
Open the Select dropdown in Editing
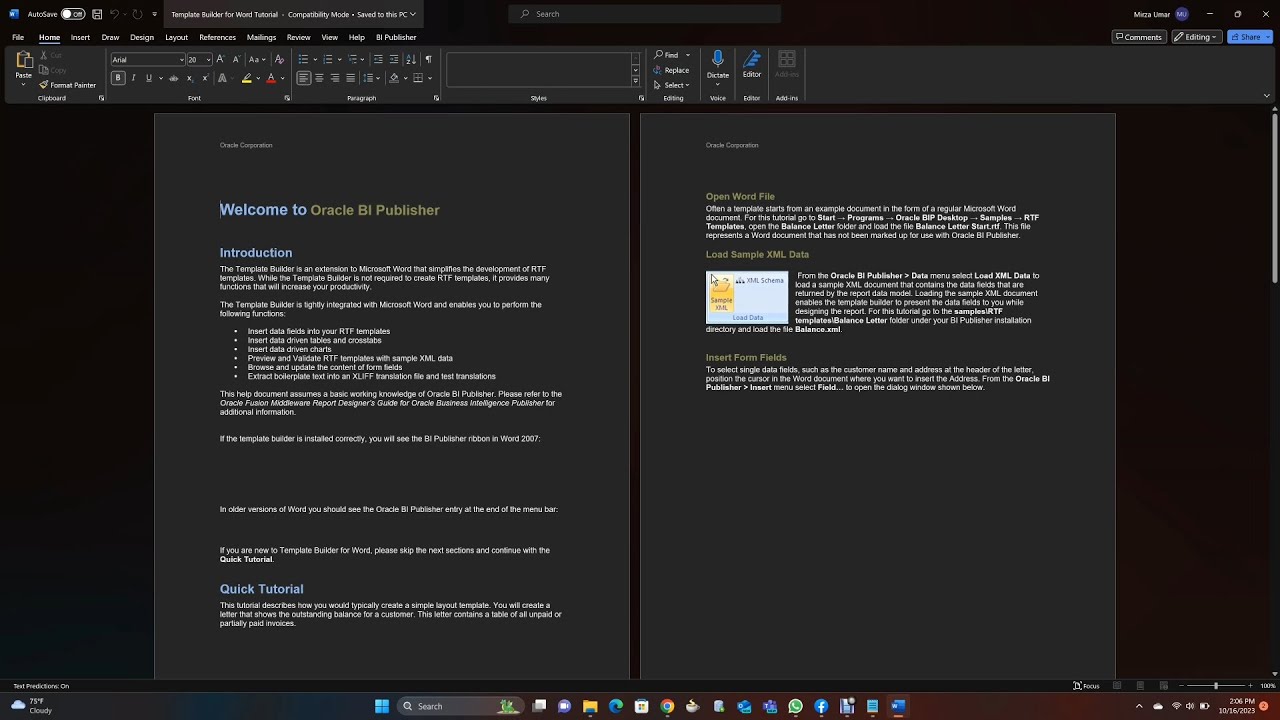(x=671, y=85)
